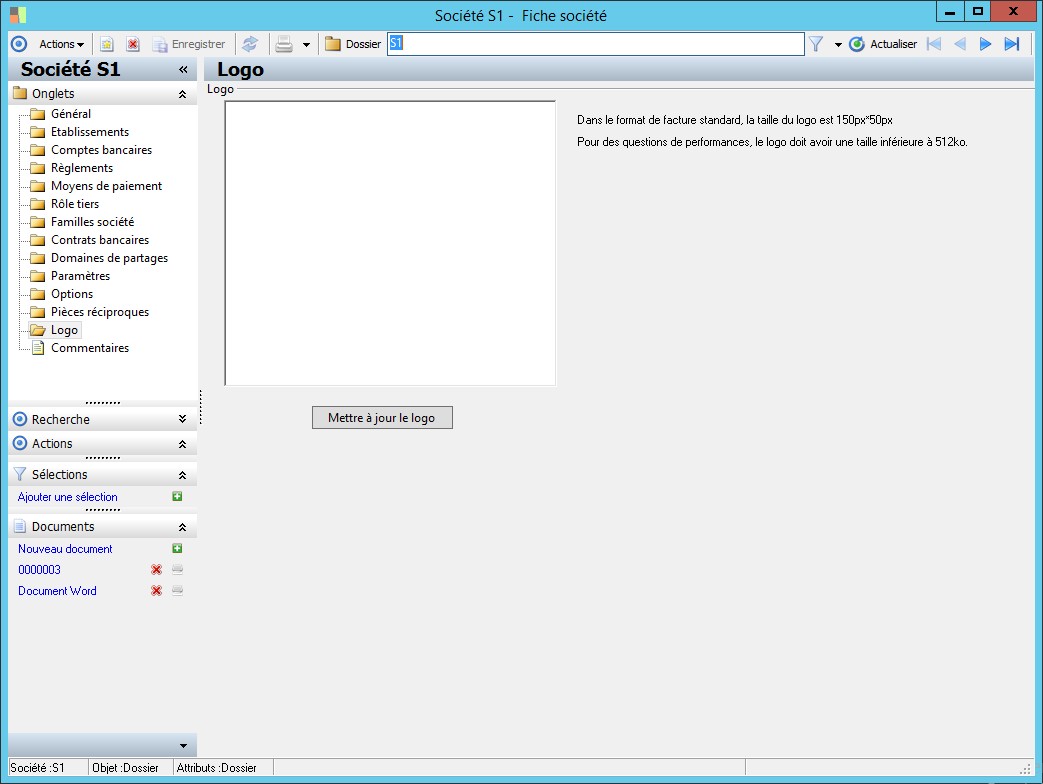Open Moyens de paiement item
Viewport: 1043px width, 784px height.
(106, 186)
